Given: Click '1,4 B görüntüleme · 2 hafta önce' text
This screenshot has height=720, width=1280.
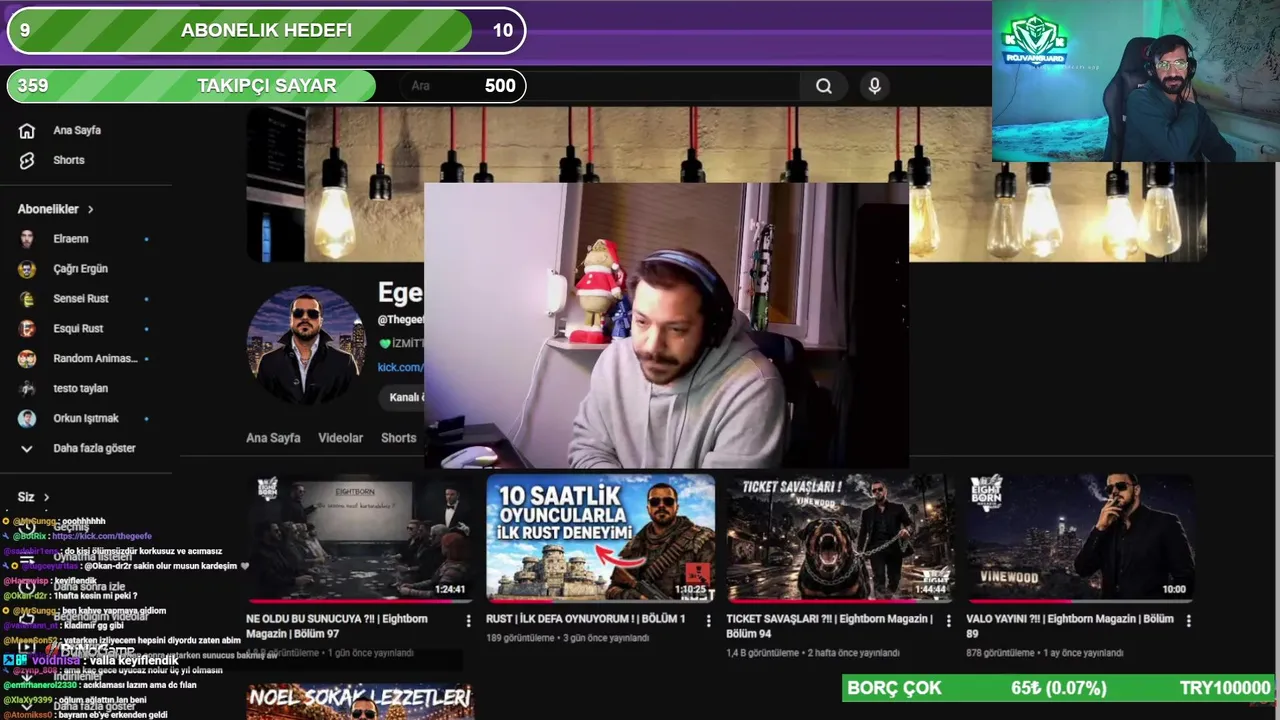Looking at the screenshot, I should click(x=813, y=653).
